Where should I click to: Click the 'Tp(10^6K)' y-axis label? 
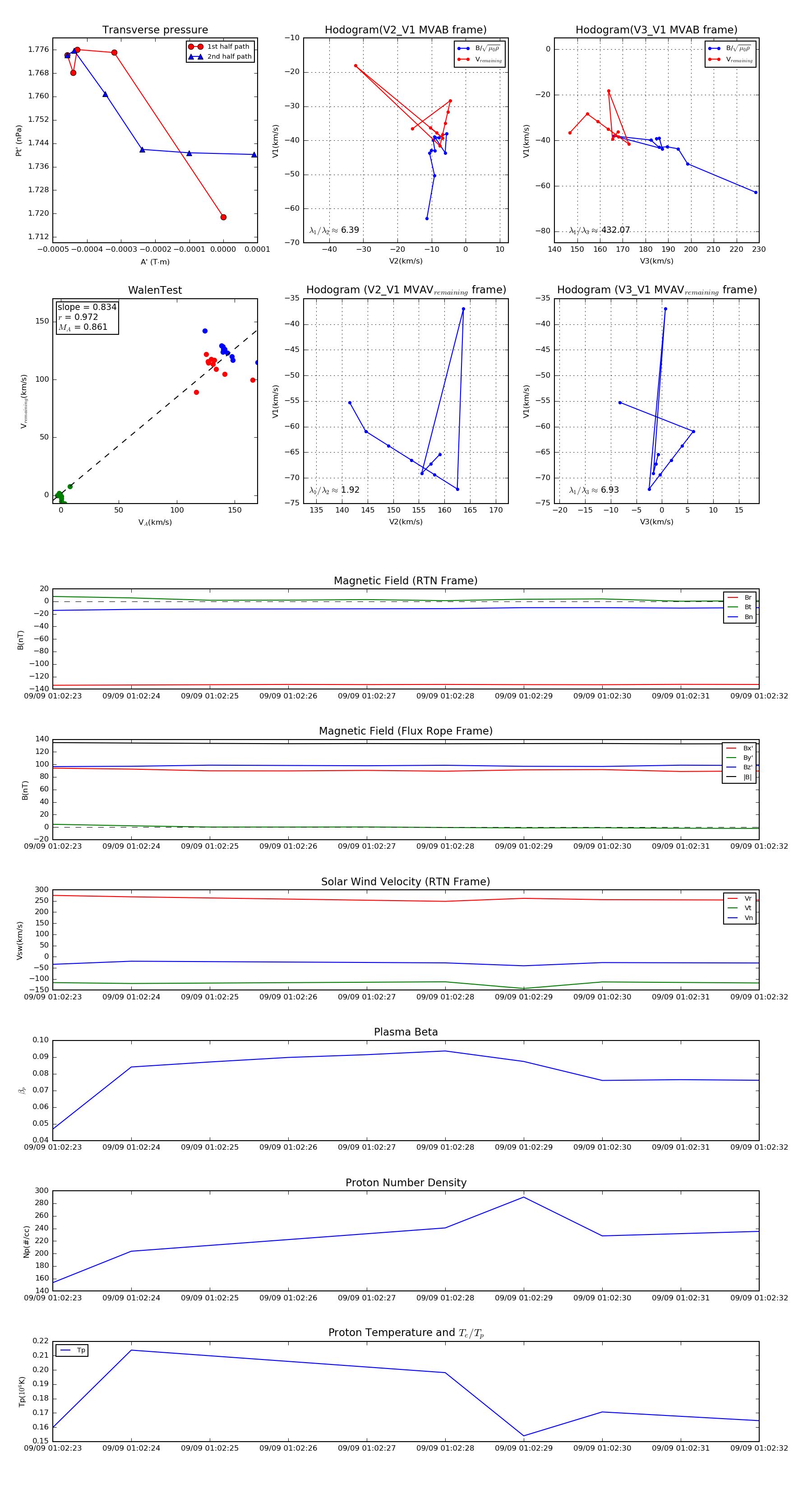point(23,1392)
